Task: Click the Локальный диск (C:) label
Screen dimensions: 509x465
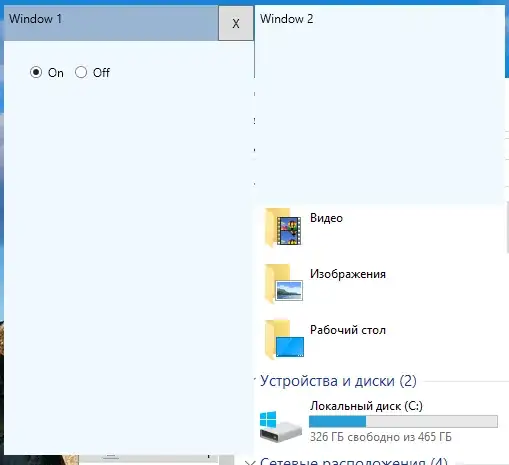Action: pos(366,406)
